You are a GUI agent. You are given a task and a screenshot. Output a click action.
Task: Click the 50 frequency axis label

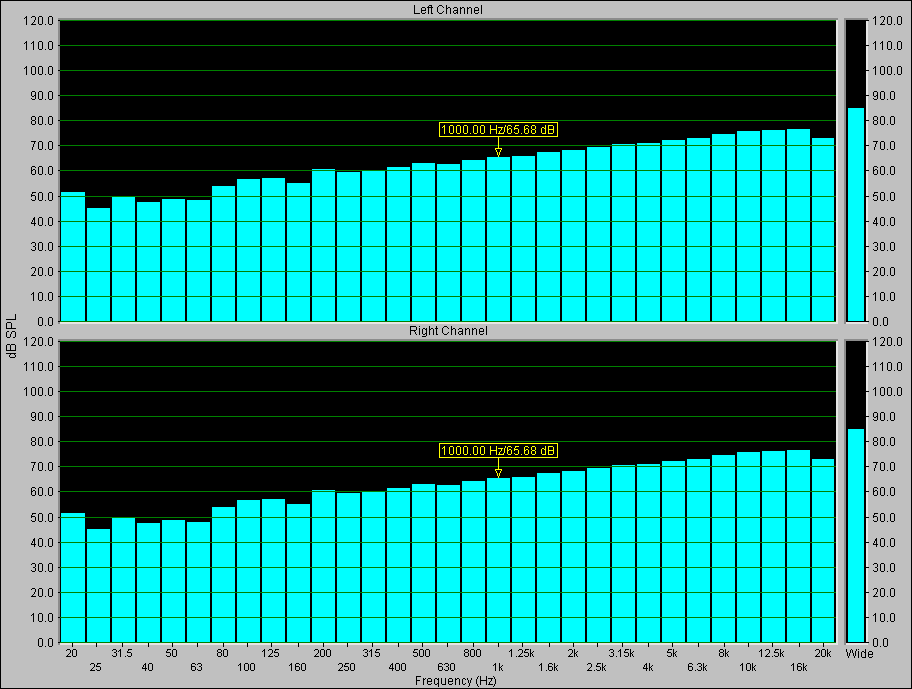pos(171,653)
